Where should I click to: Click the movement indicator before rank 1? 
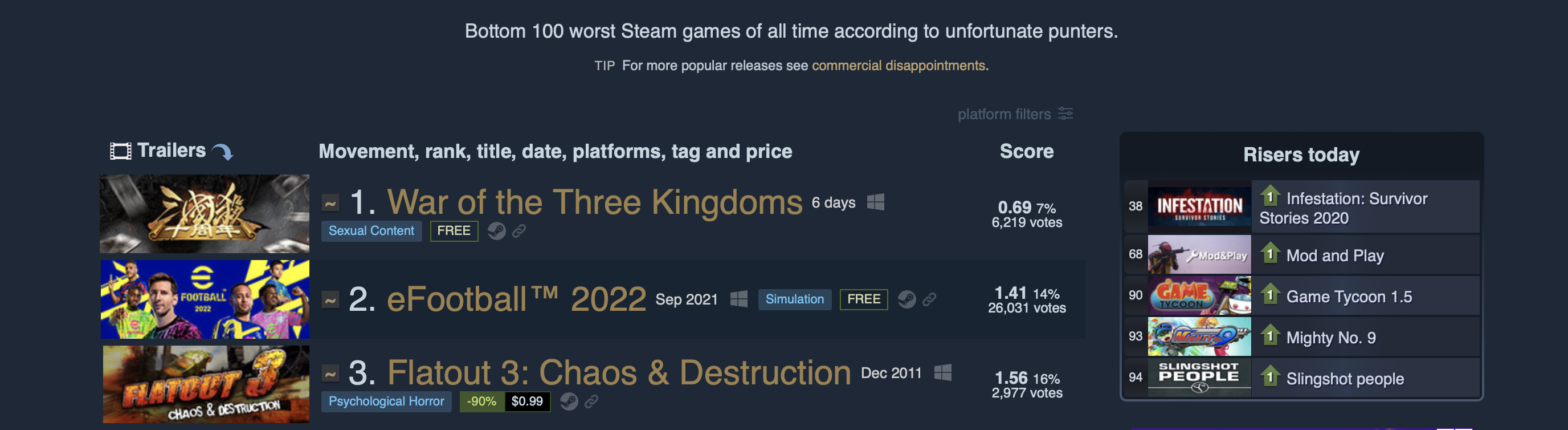pyautogui.click(x=330, y=203)
